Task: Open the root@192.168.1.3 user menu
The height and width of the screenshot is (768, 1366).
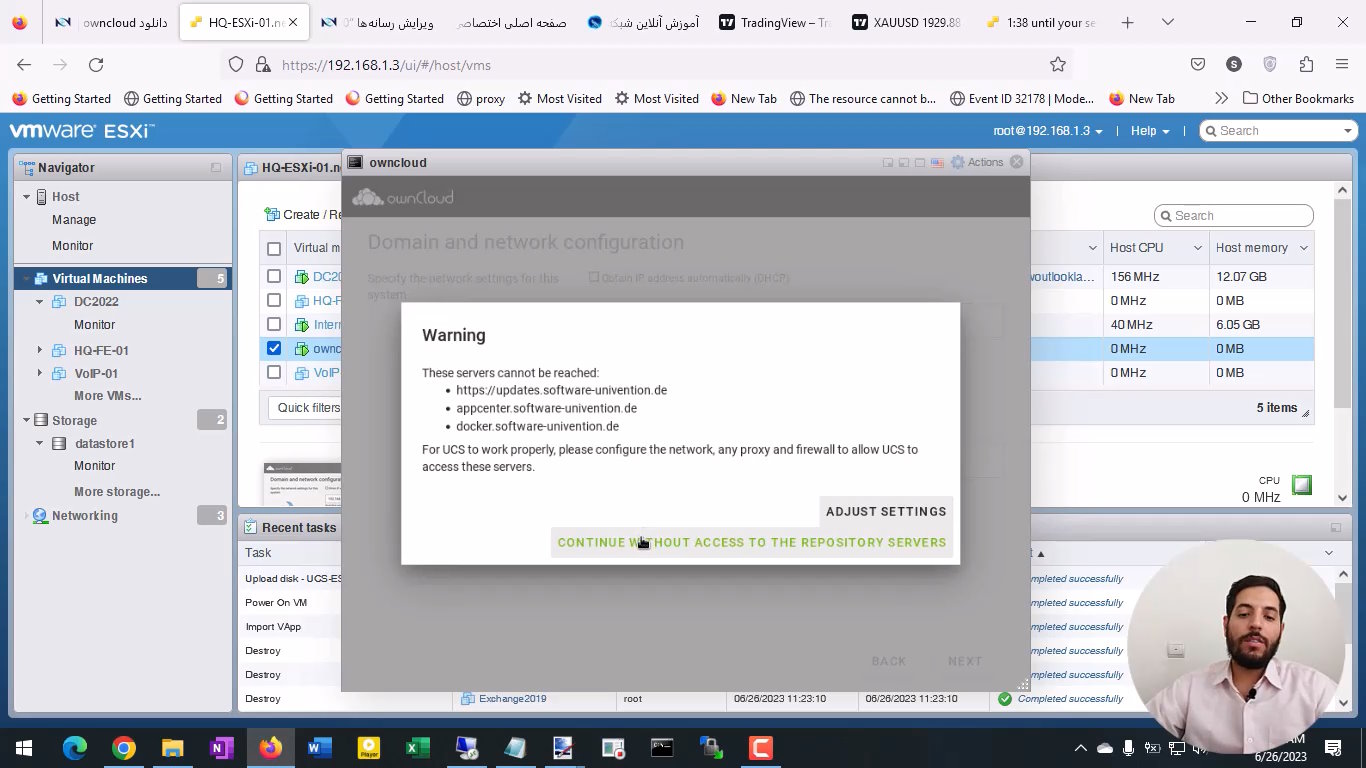Action: coord(1048,131)
